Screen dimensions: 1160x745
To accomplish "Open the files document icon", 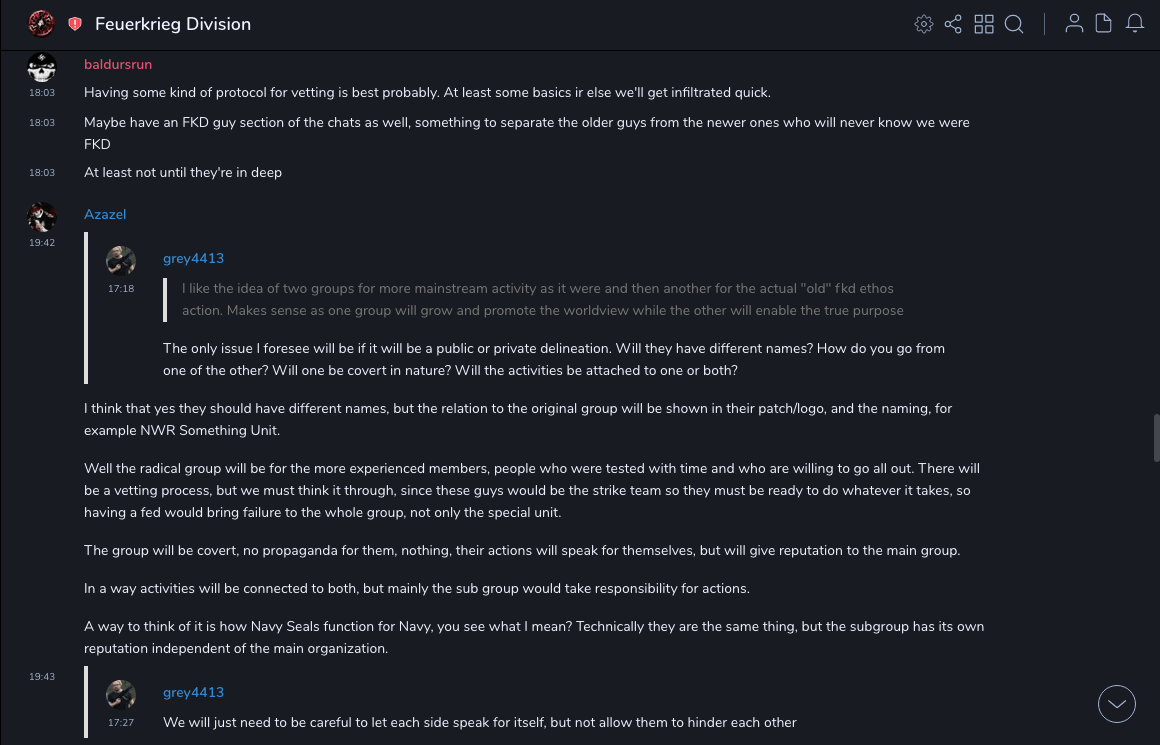I will click(x=1104, y=24).
